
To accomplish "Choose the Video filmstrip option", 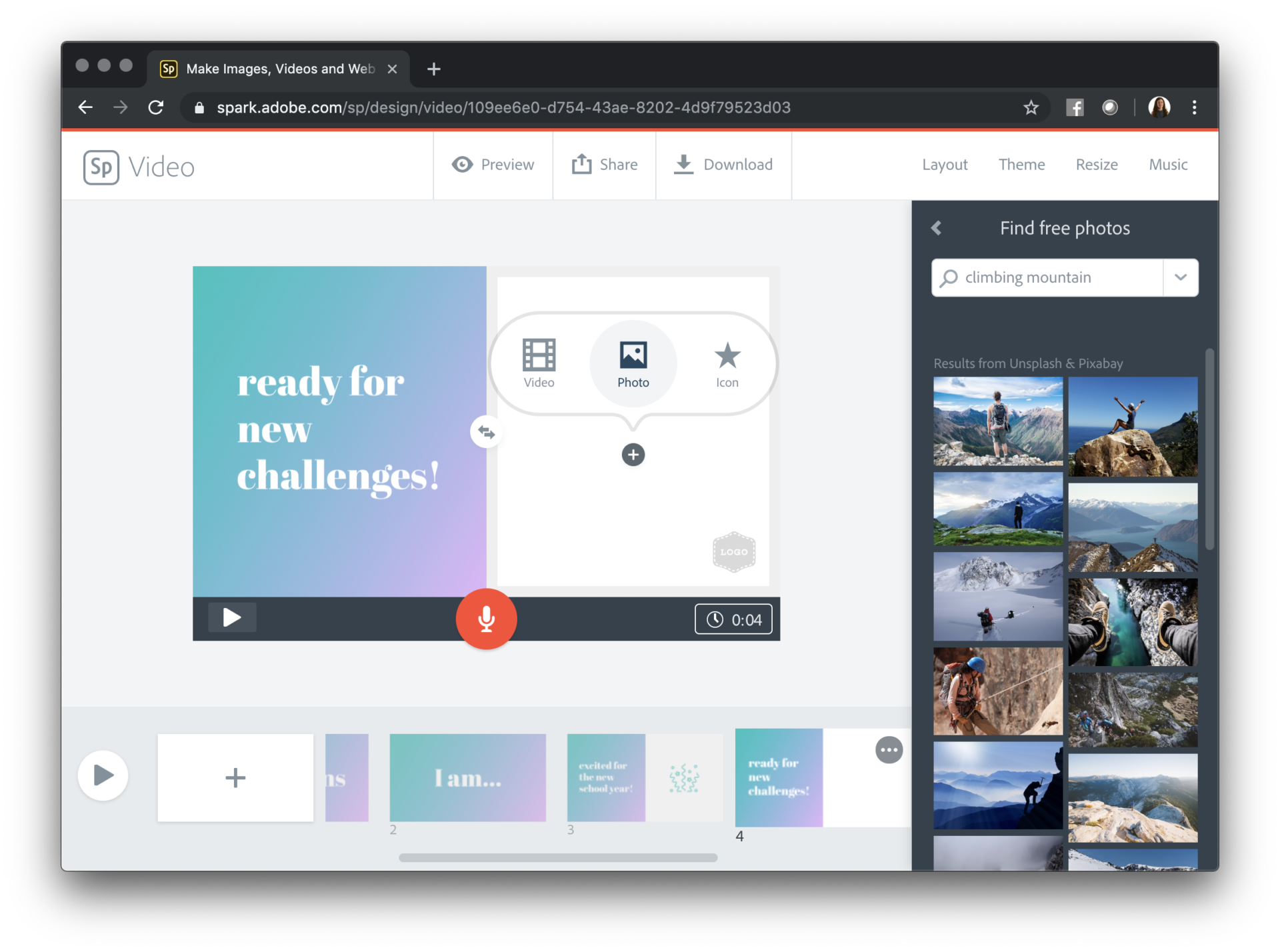I will tap(539, 364).
